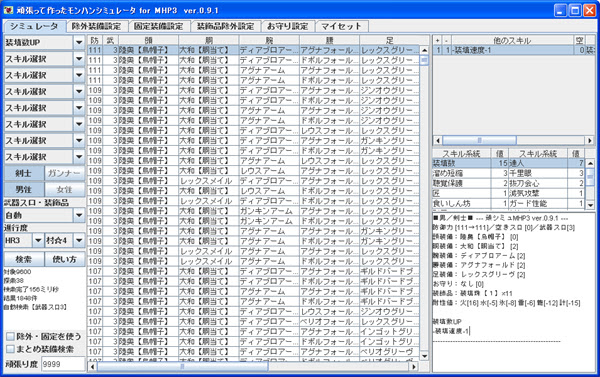Viewport: 600px width, 377px height.
Task: Click the ベリオフォール waist cell
Action: click(x=329, y=322)
